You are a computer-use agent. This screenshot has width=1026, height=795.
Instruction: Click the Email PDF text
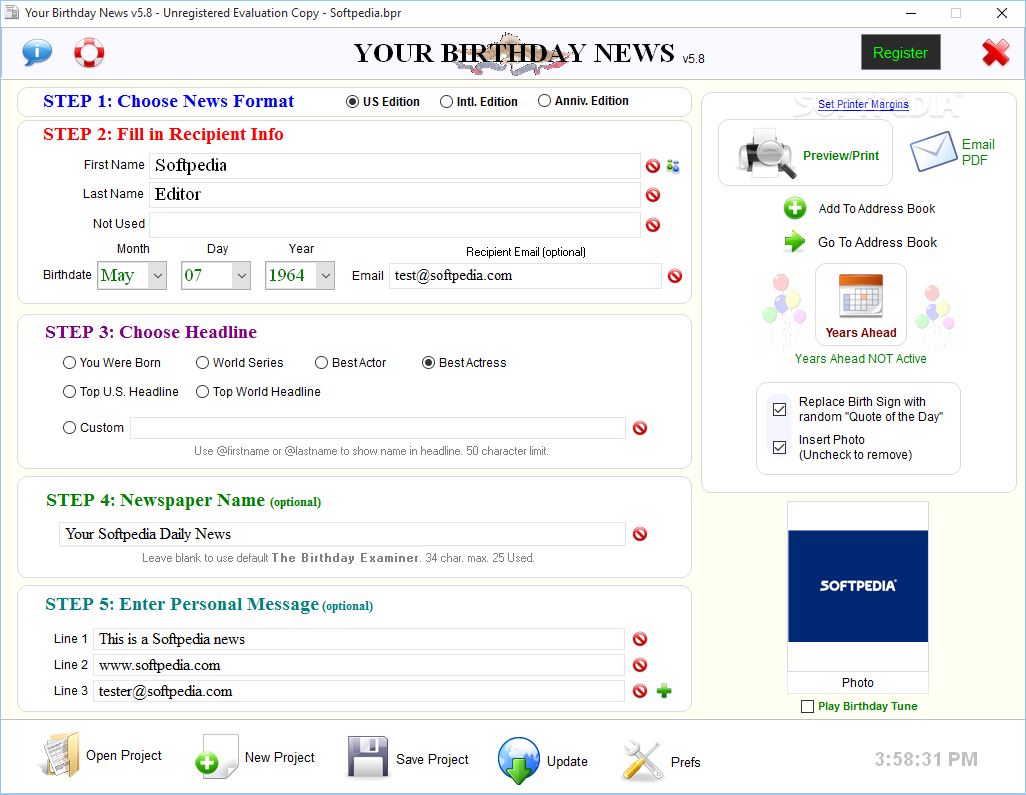tap(978, 152)
